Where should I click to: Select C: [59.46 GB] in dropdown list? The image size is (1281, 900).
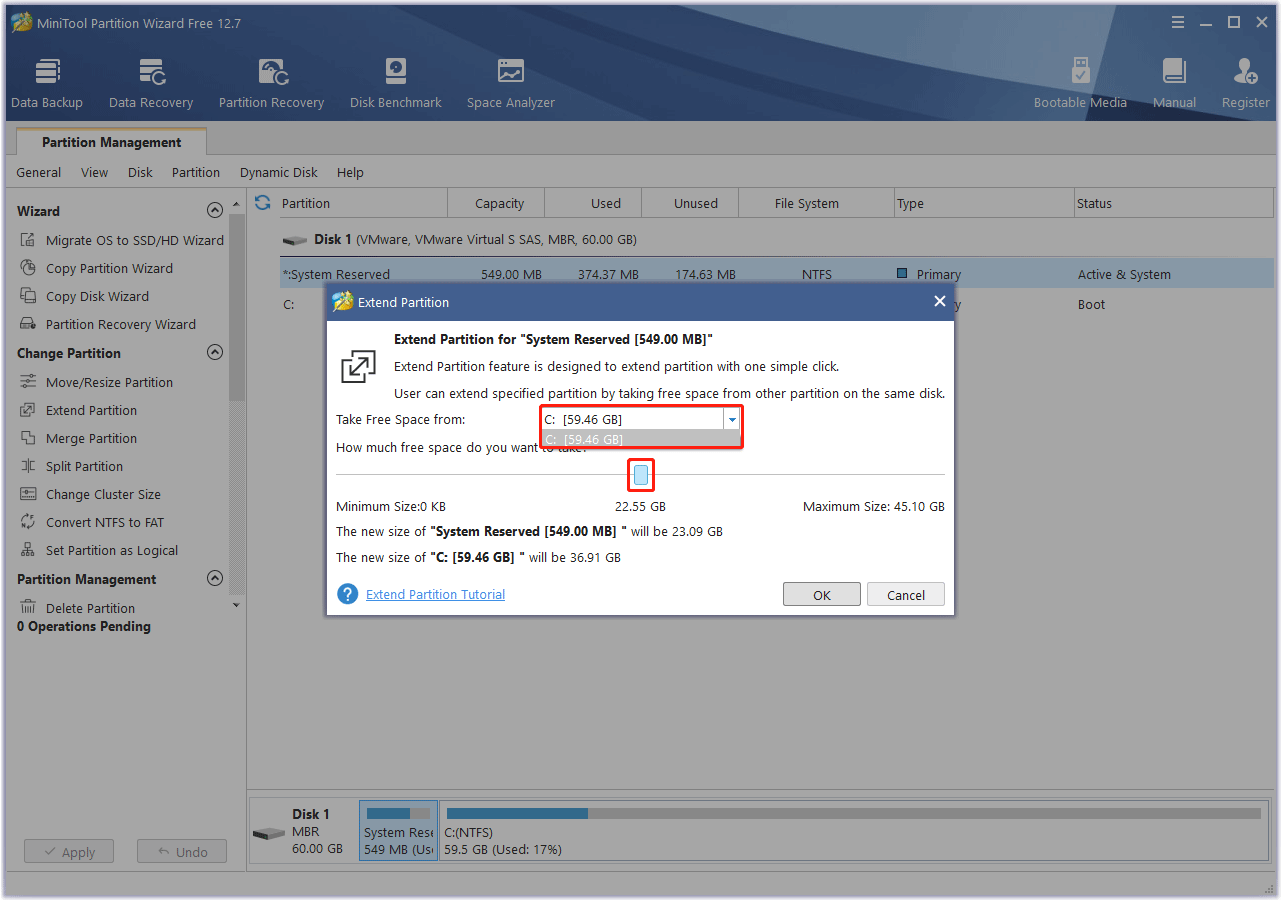point(641,439)
